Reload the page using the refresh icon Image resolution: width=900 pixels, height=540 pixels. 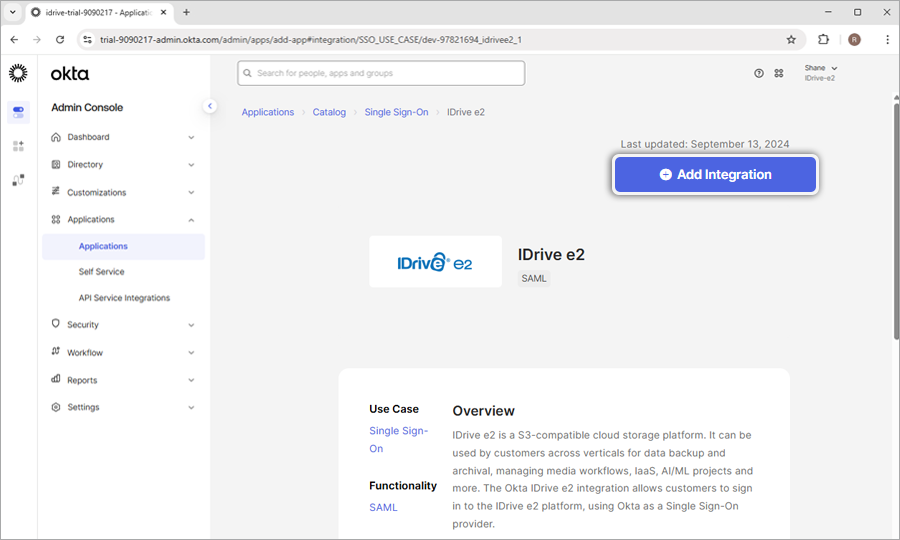pyautogui.click(x=60, y=40)
